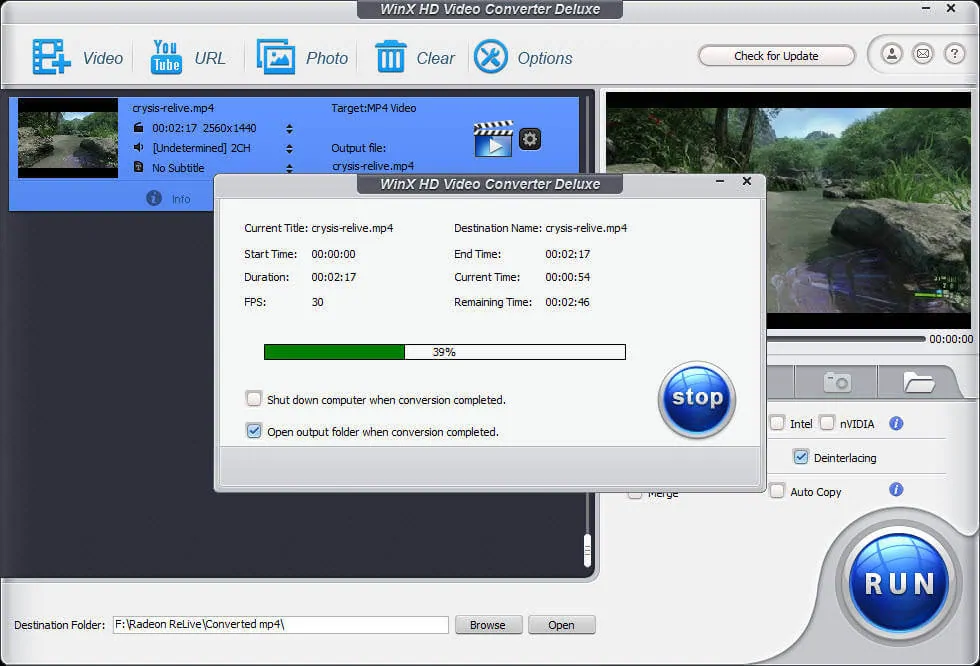Viewport: 980px width, 666px height.
Task: Click the file list vertical scrollbar
Action: tap(587, 550)
